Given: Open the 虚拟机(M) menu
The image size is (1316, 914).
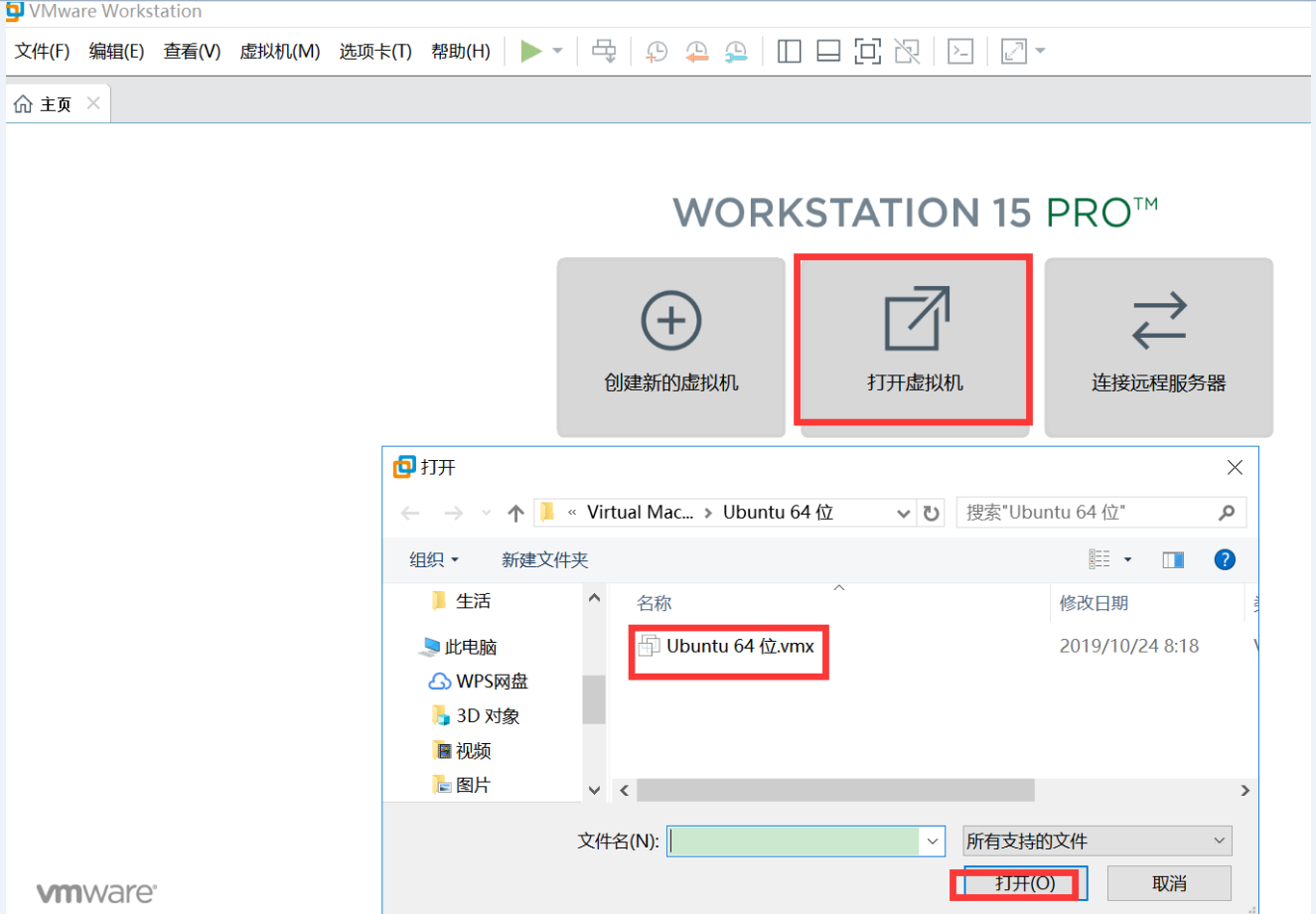Looking at the screenshot, I should (x=279, y=51).
